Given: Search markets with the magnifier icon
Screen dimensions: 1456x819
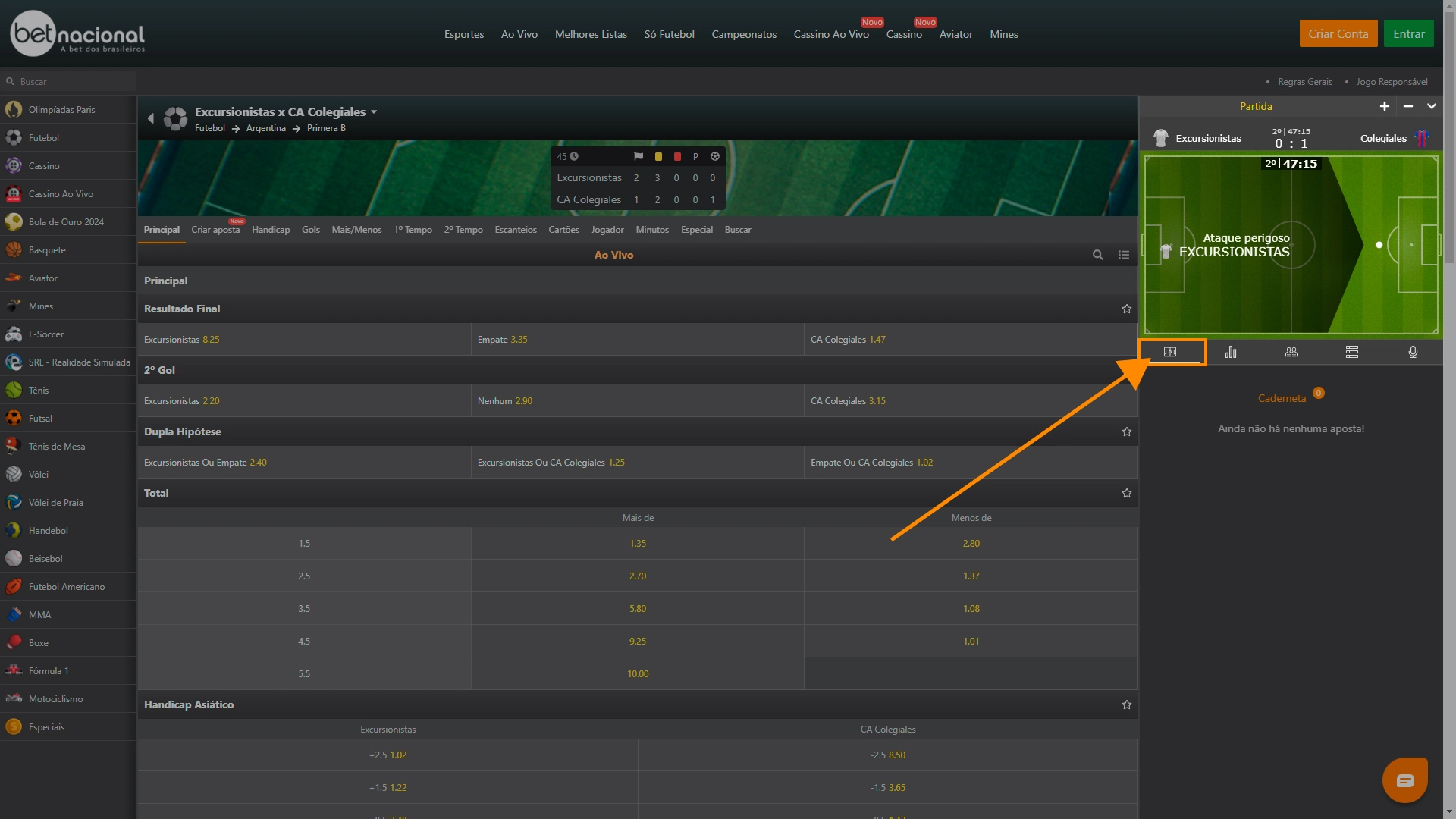Looking at the screenshot, I should [x=1097, y=255].
